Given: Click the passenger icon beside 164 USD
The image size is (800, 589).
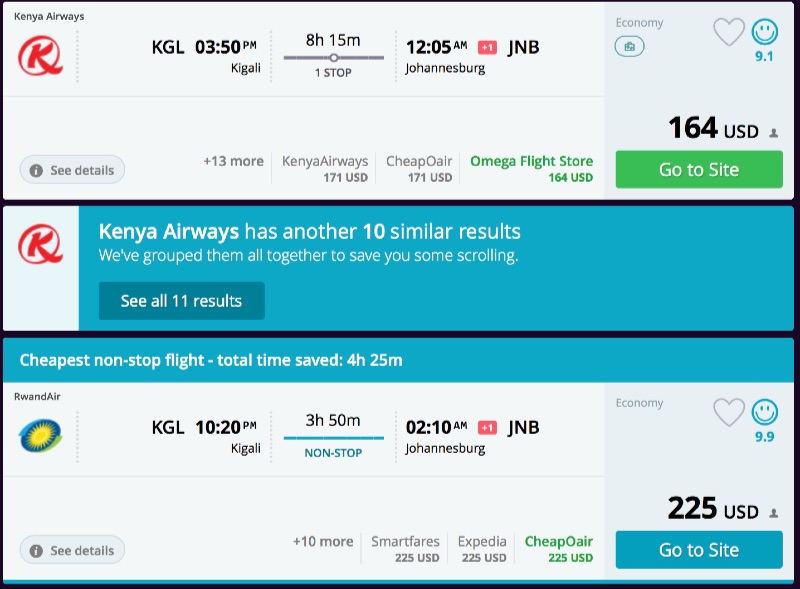Looking at the screenshot, I should 773,133.
